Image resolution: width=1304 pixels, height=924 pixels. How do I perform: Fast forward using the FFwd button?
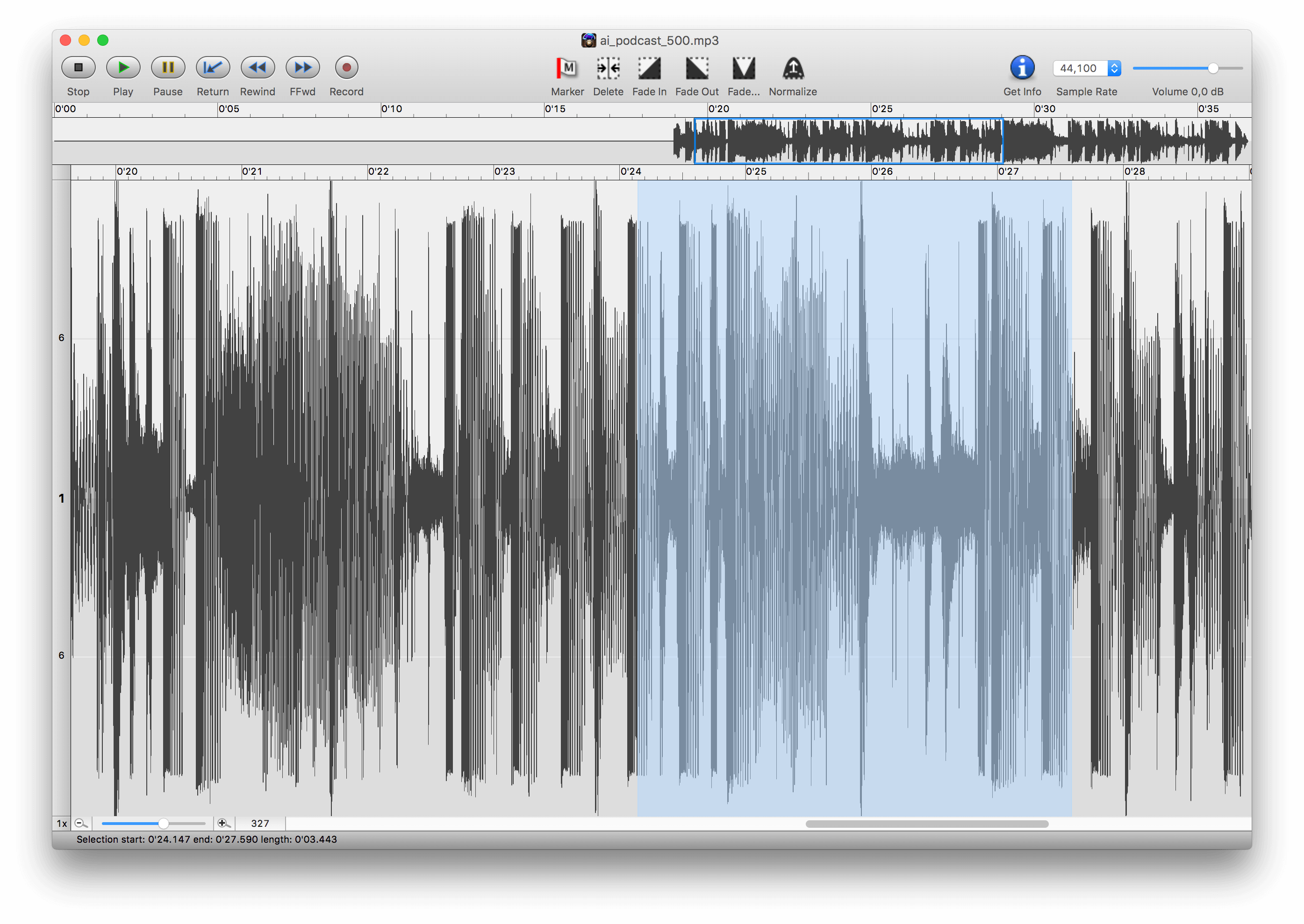[302, 67]
